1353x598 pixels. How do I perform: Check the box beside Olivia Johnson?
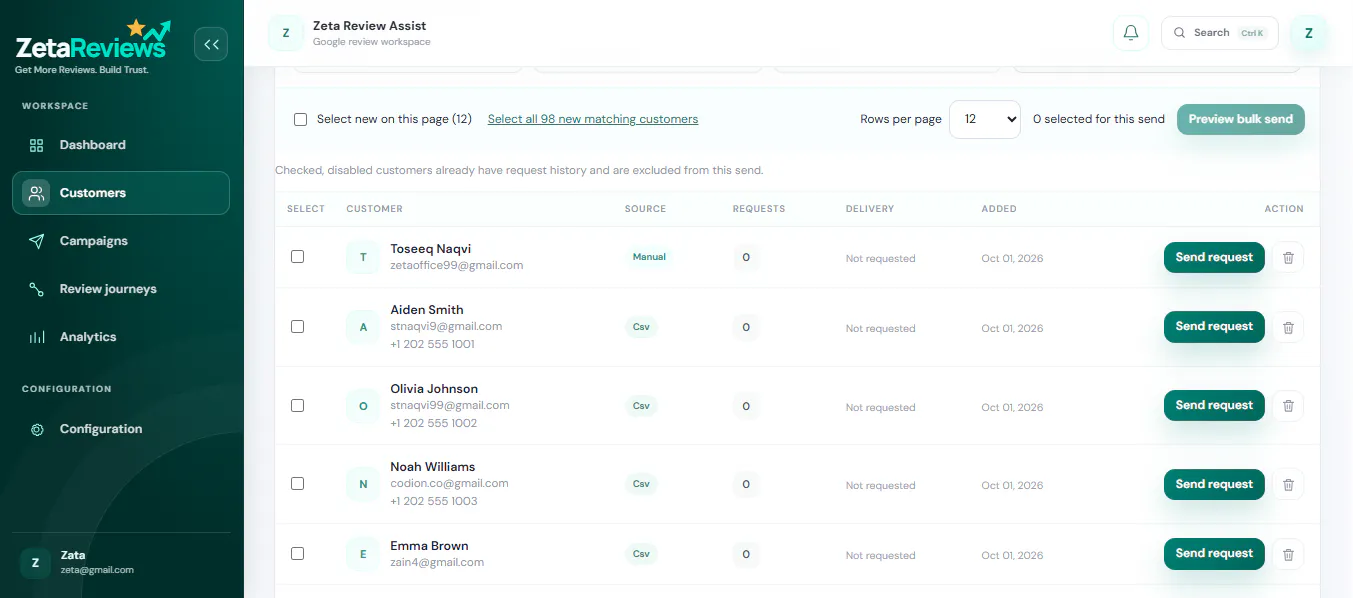[297, 405]
